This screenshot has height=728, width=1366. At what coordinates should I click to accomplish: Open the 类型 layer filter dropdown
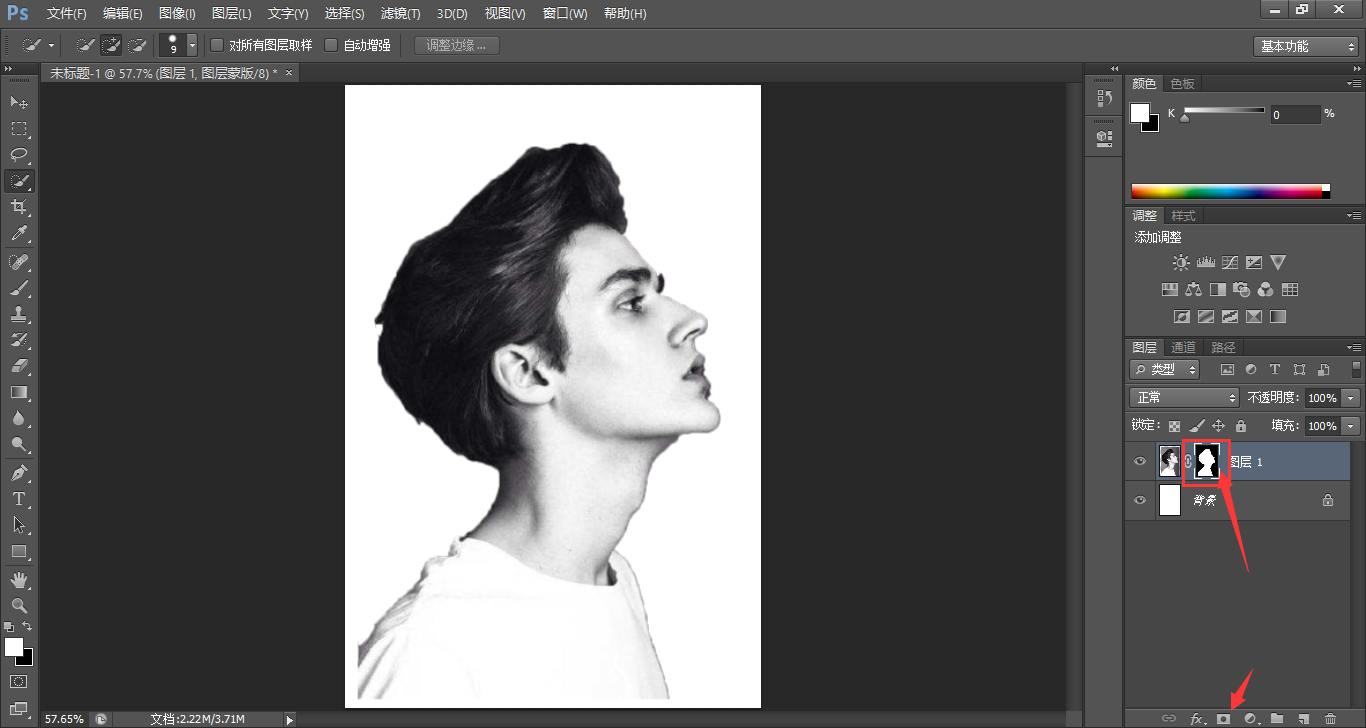(1165, 369)
